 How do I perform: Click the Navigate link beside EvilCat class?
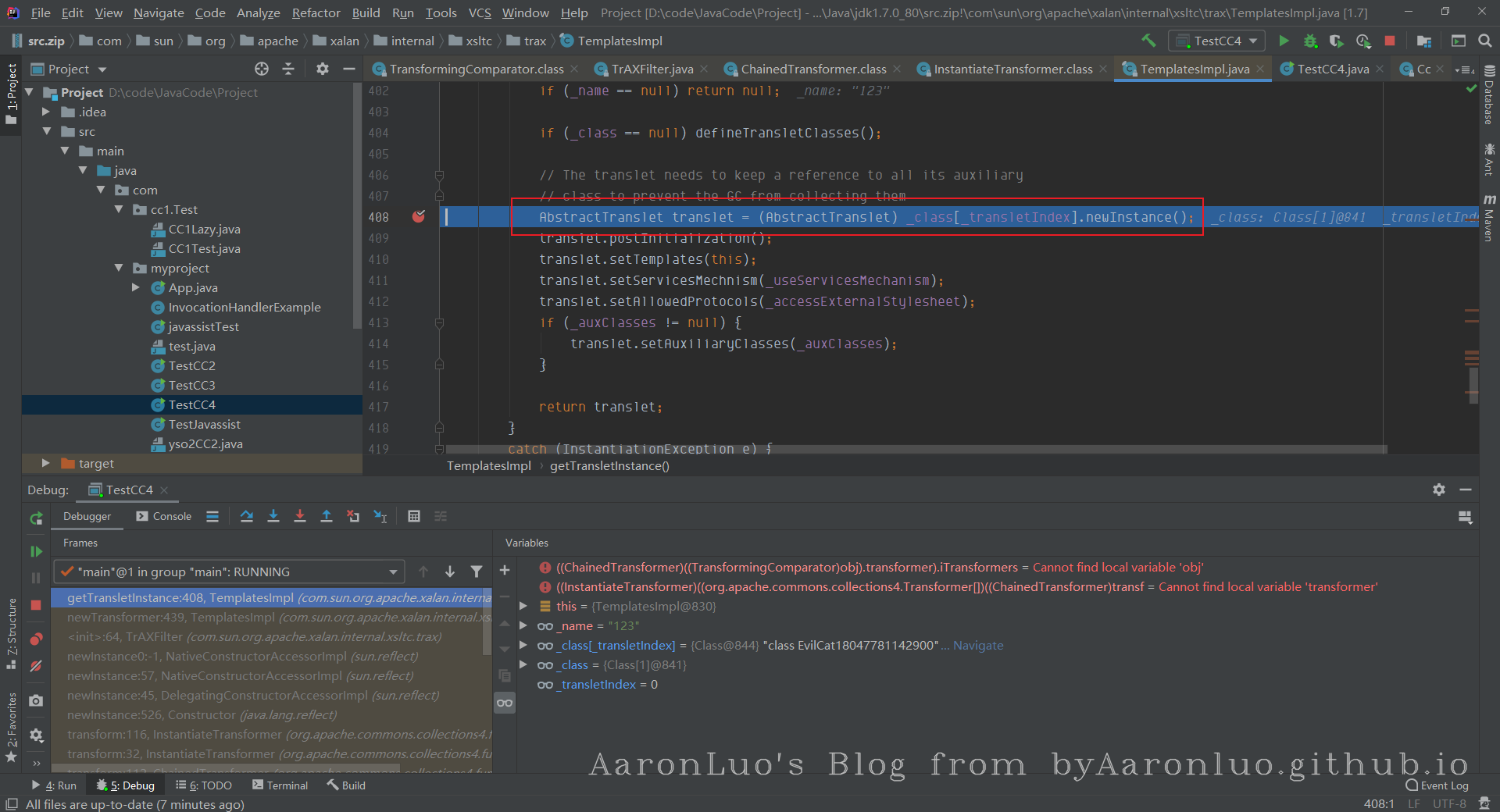coord(978,645)
